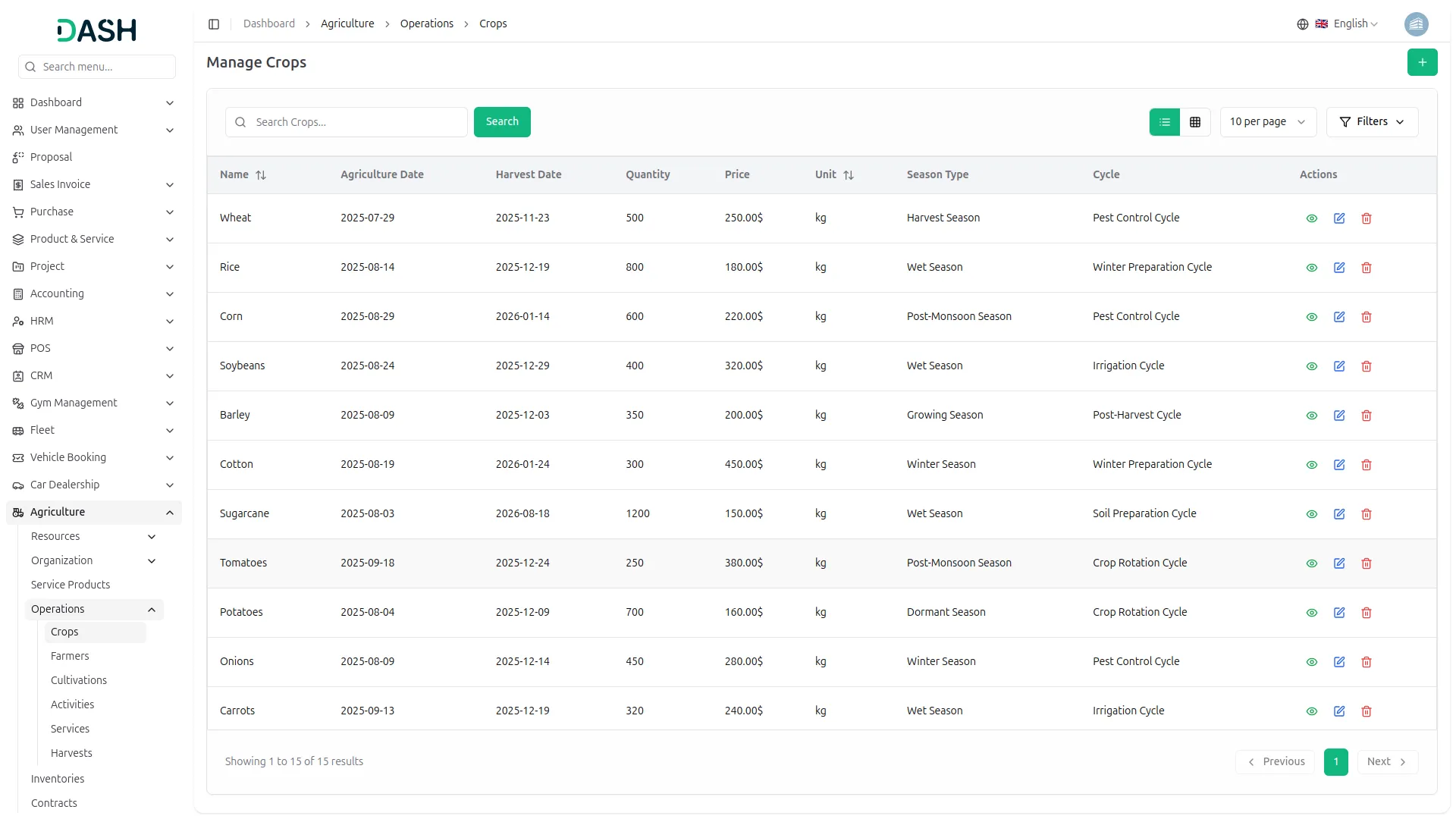Focus the Search Crops input field

point(356,122)
